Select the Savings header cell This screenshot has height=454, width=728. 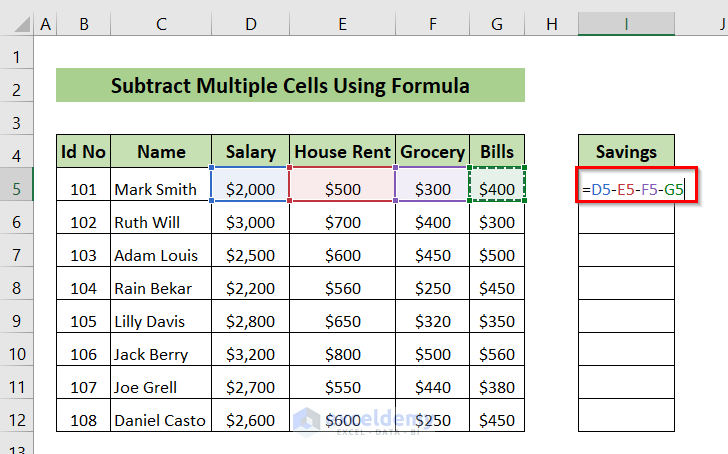tap(626, 152)
